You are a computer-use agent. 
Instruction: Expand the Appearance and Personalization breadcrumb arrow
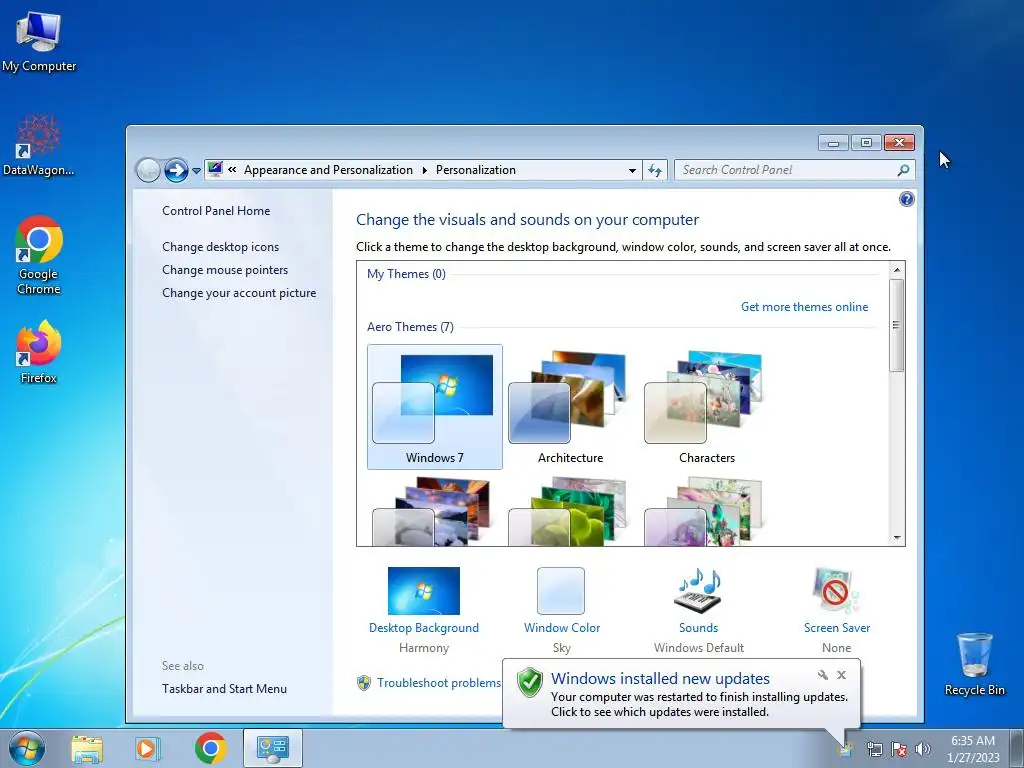424,170
